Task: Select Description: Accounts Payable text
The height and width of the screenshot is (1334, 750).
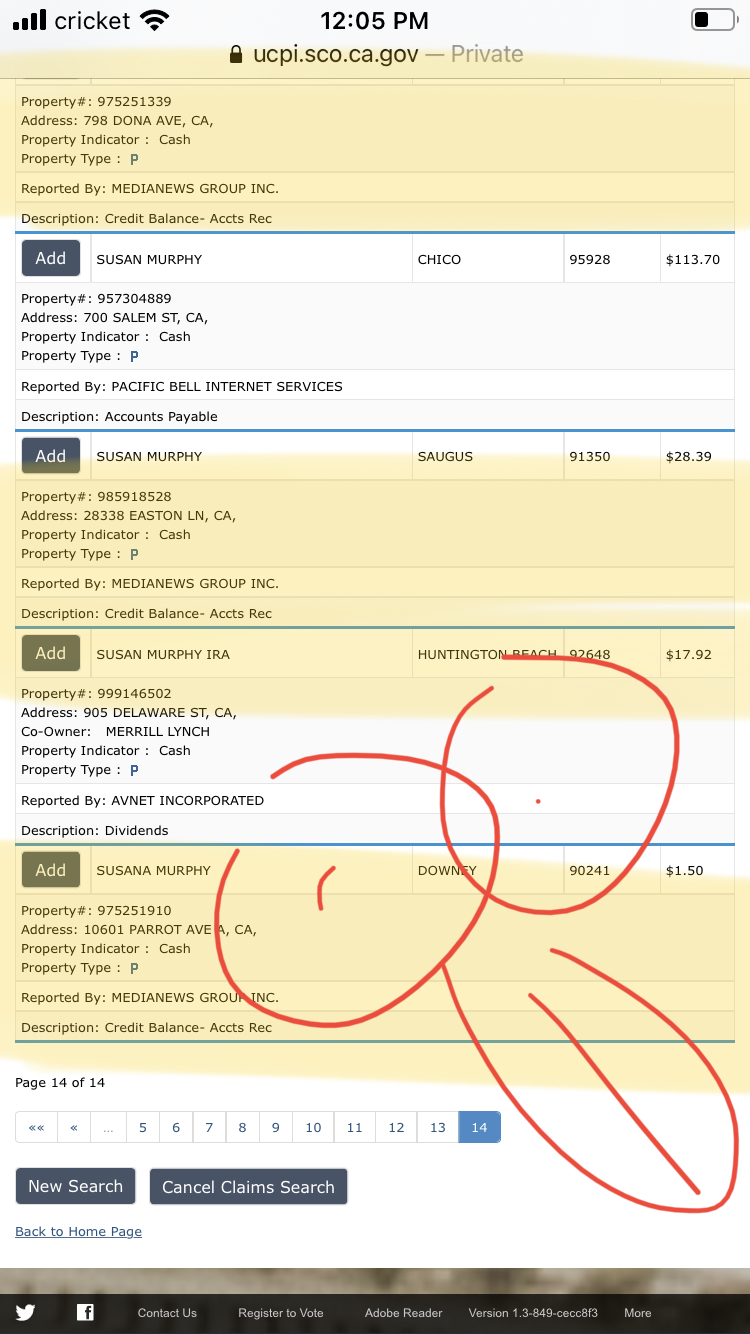Action: coord(119,416)
